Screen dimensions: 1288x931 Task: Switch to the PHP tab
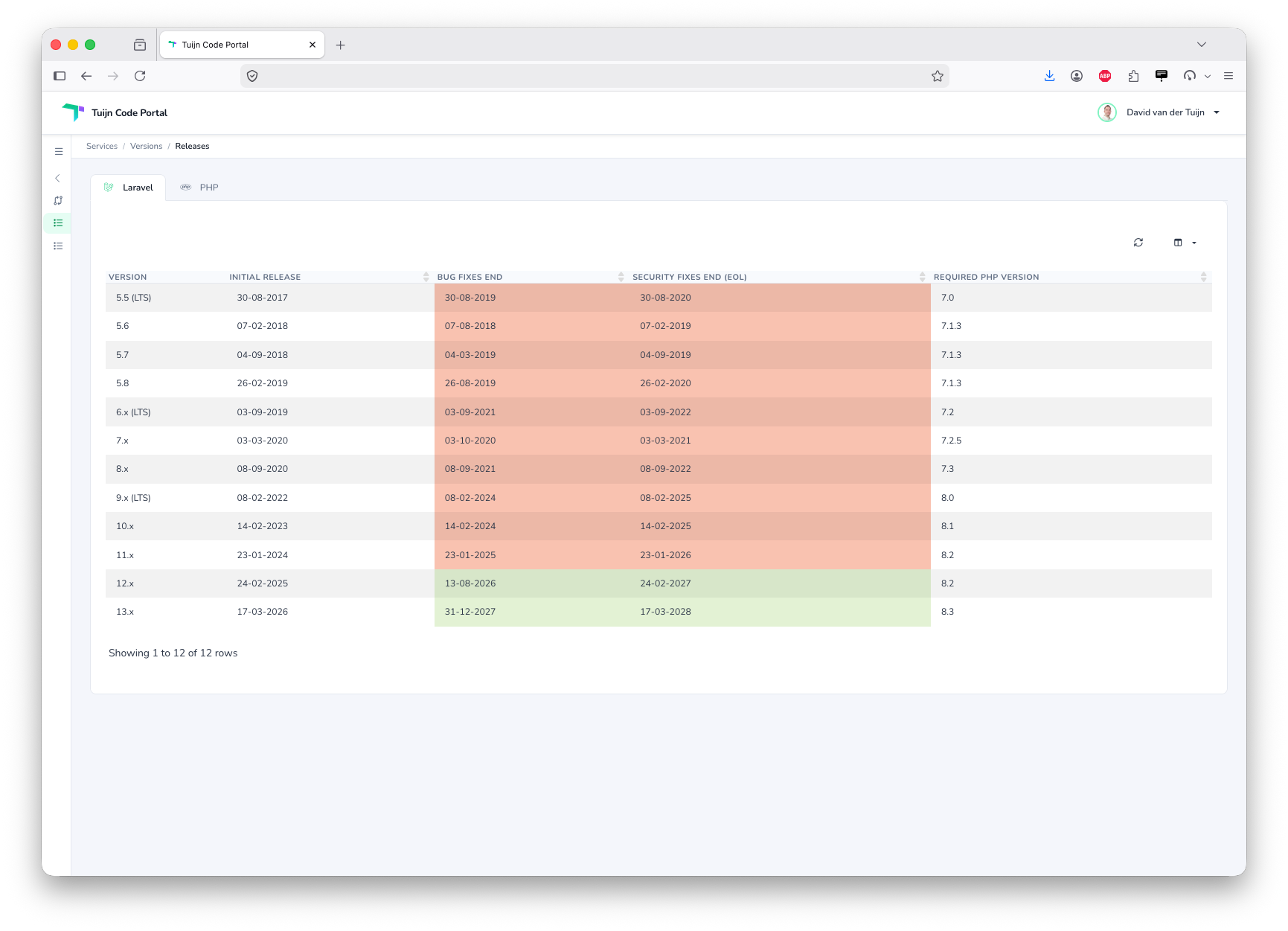coord(199,188)
